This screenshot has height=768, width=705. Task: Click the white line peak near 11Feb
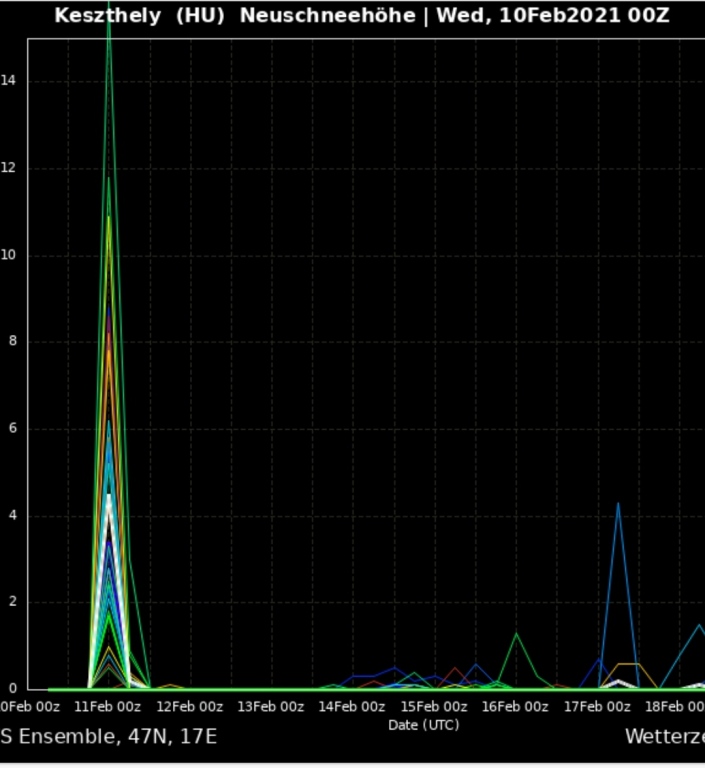pyautogui.click(x=109, y=496)
